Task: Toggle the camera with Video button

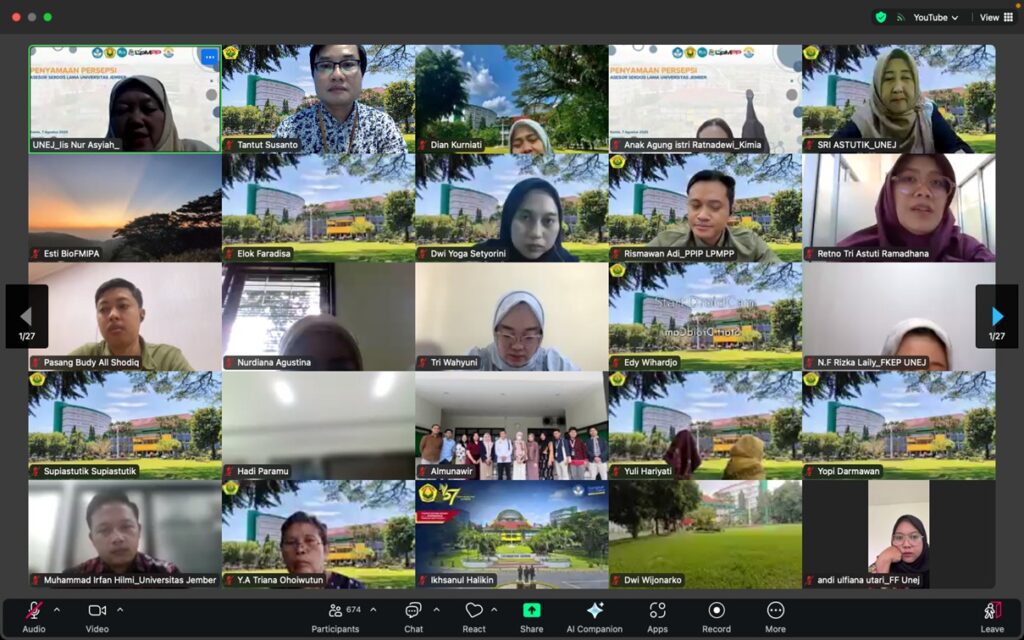Action: click(97, 611)
